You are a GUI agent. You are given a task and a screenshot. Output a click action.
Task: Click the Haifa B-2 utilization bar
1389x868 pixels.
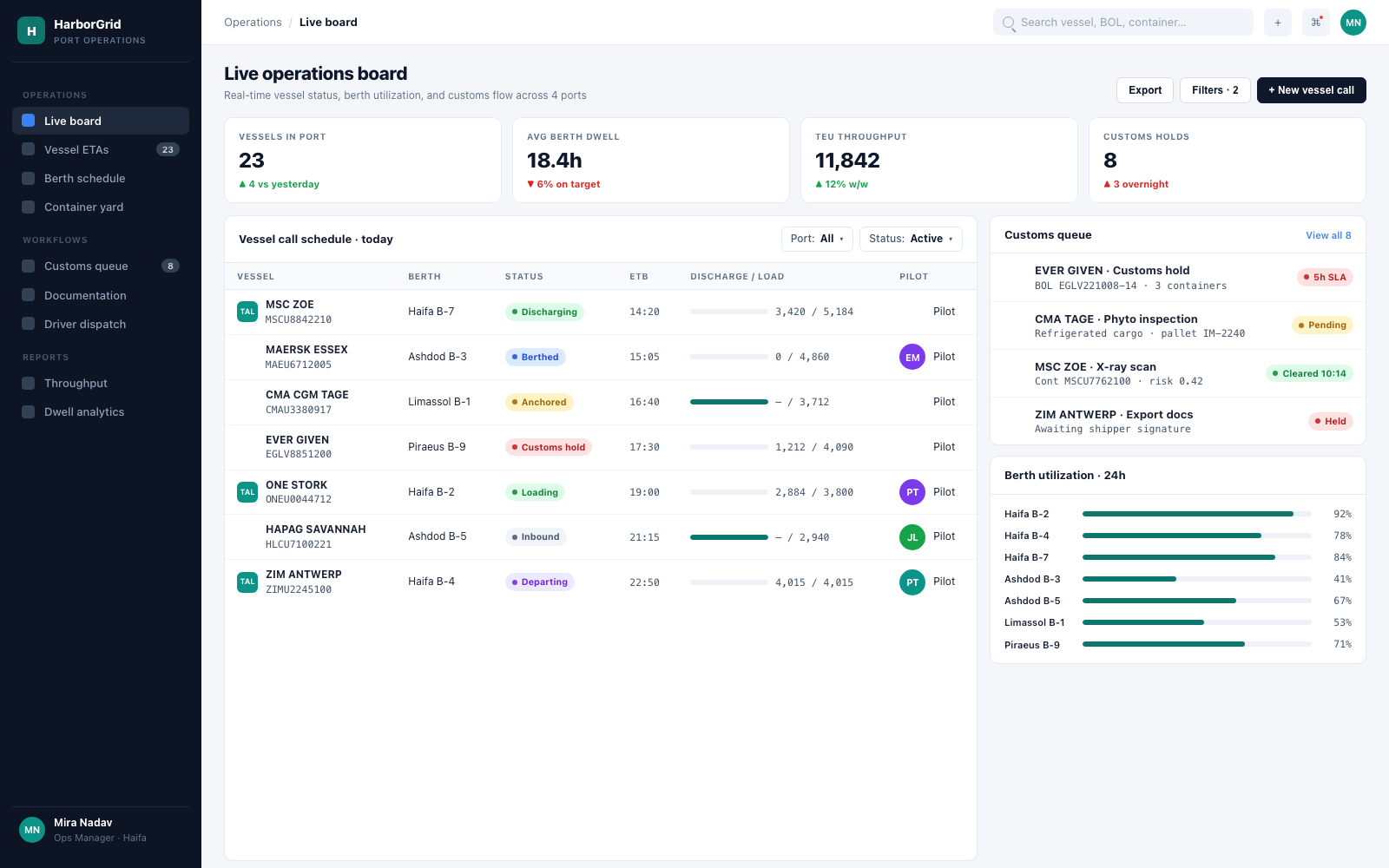pos(1197,514)
